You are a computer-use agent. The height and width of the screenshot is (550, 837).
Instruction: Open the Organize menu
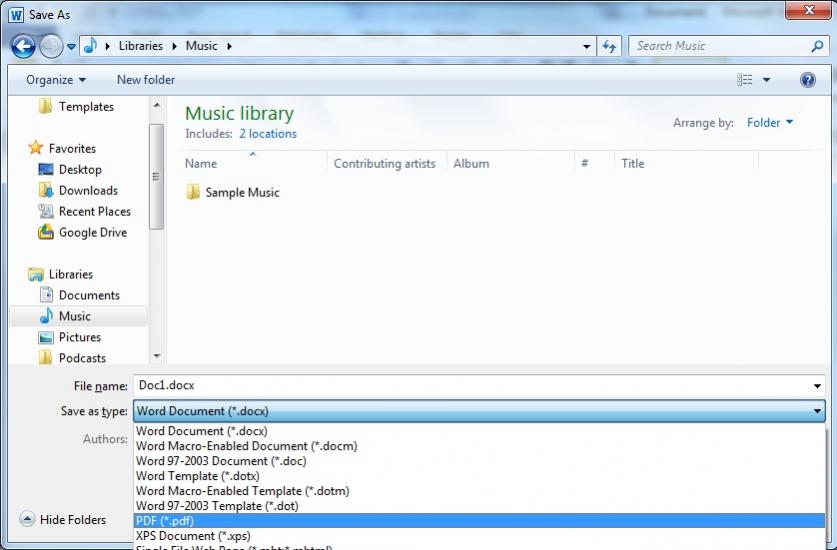[x=56, y=80]
